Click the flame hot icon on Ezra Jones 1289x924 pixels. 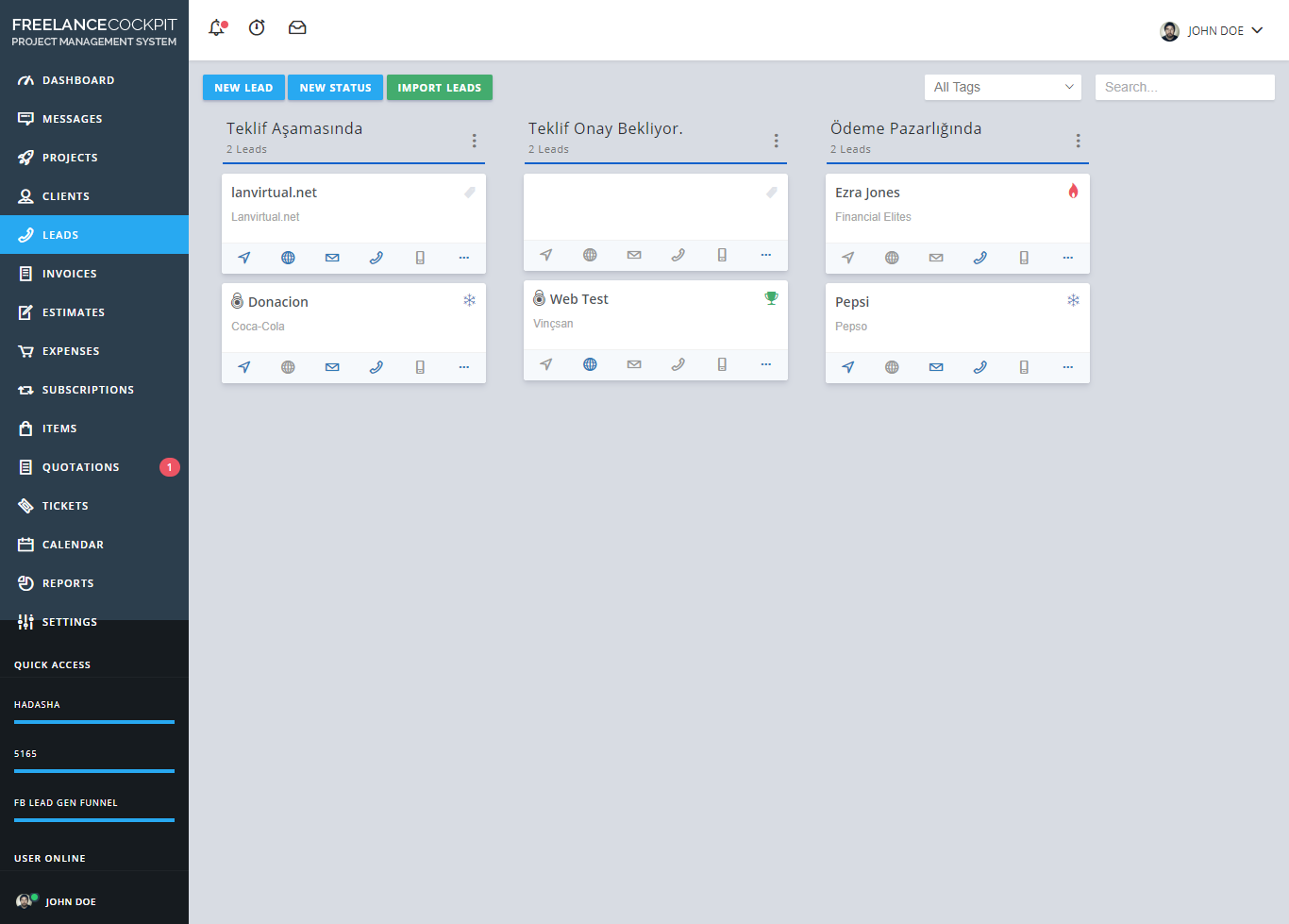tap(1073, 192)
